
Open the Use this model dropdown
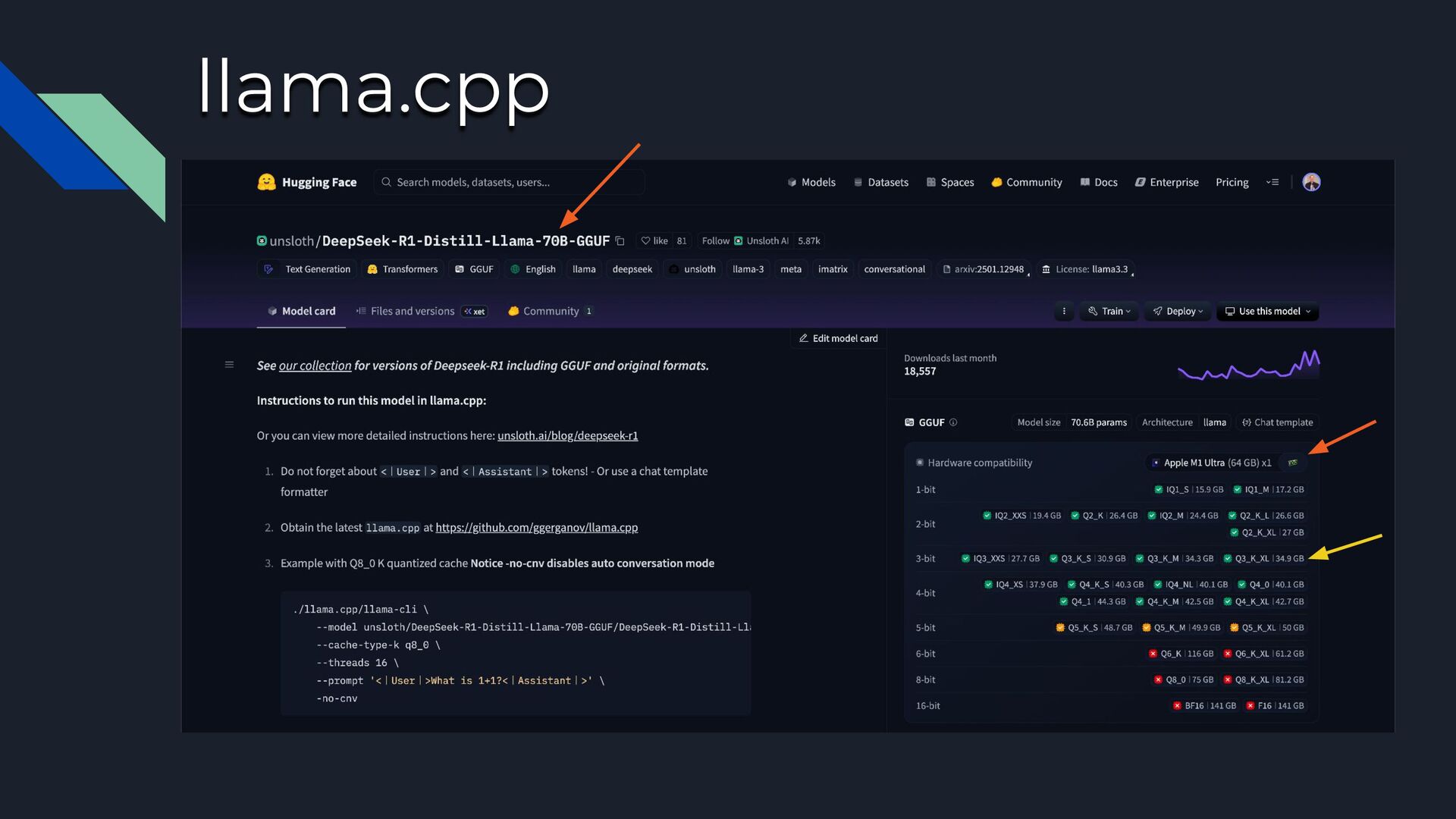click(x=1267, y=312)
